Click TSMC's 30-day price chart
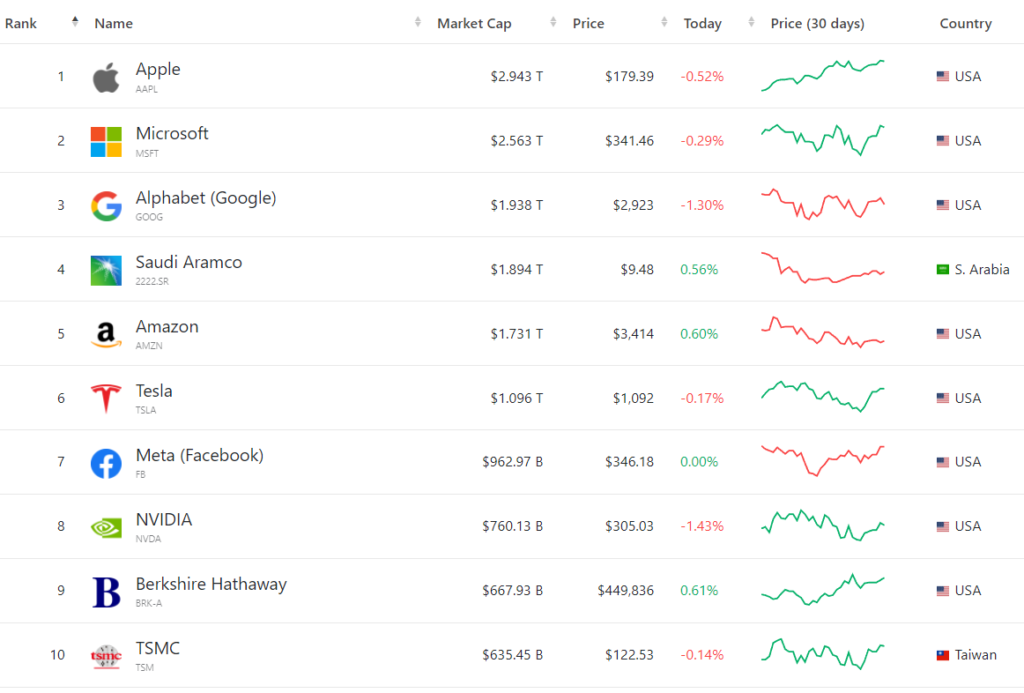The width and height of the screenshot is (1024, 693). coord(823,654)
